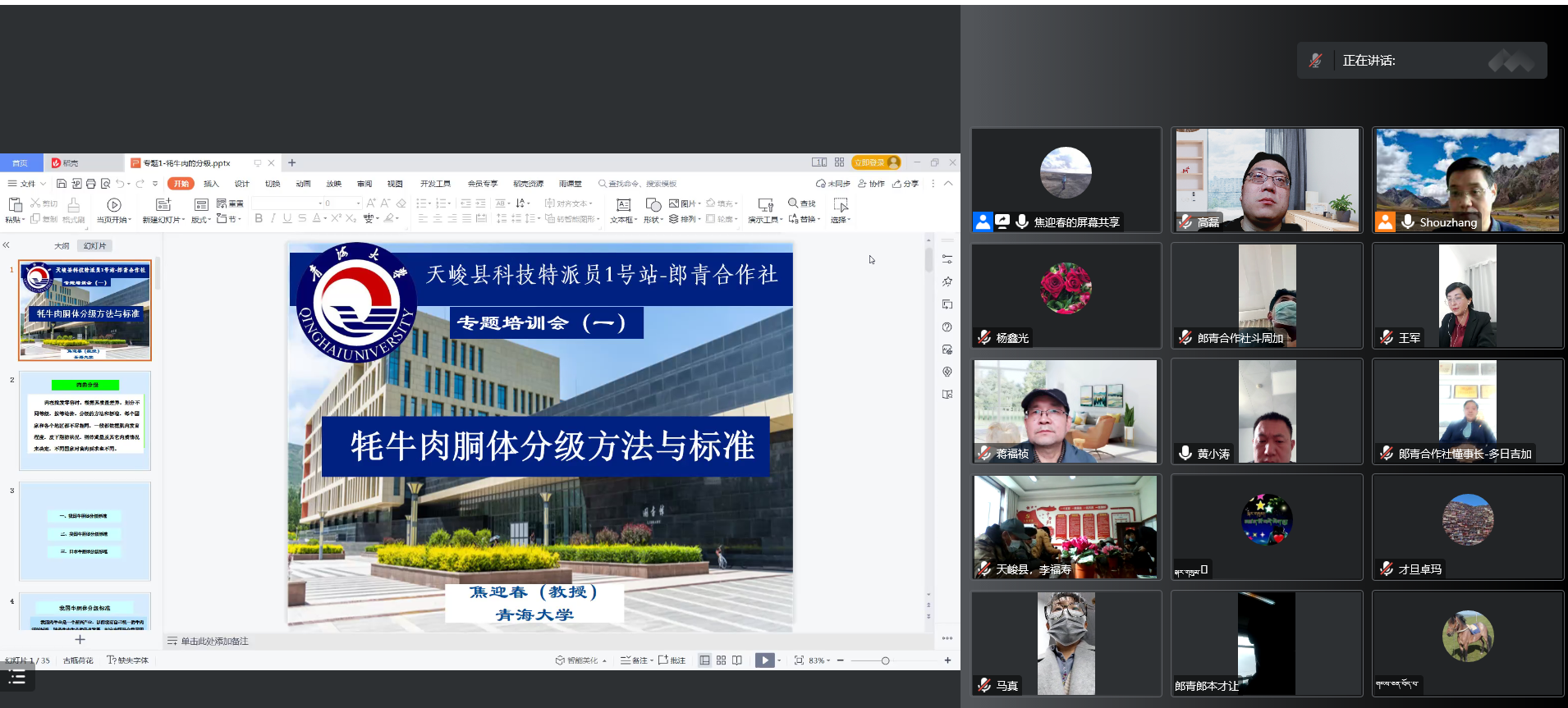Toggle underline formatting
This screenshot has height=708, width=1568.
pos(287,218)
